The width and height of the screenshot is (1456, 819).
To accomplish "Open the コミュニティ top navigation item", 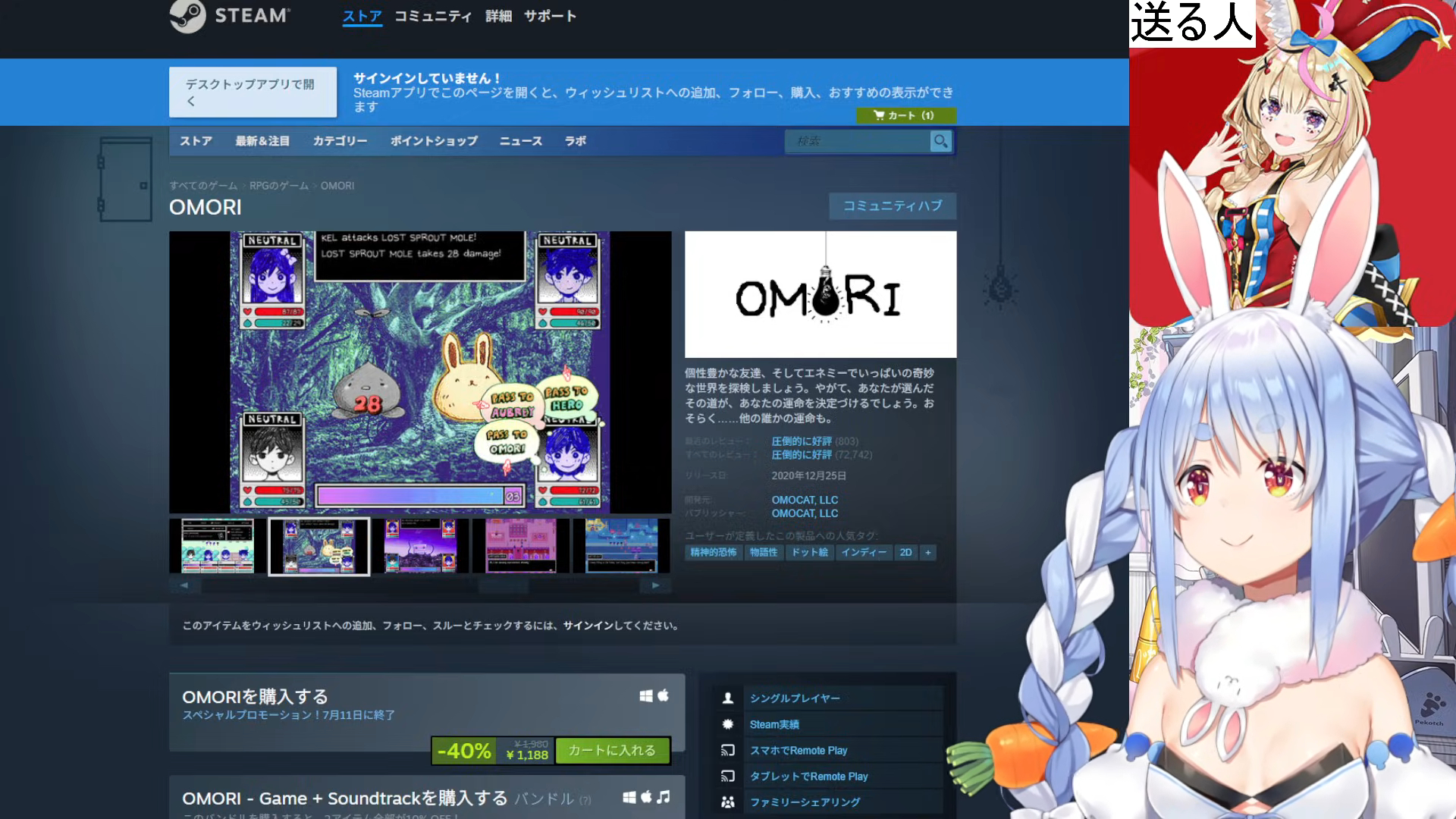I will (433, 16).
